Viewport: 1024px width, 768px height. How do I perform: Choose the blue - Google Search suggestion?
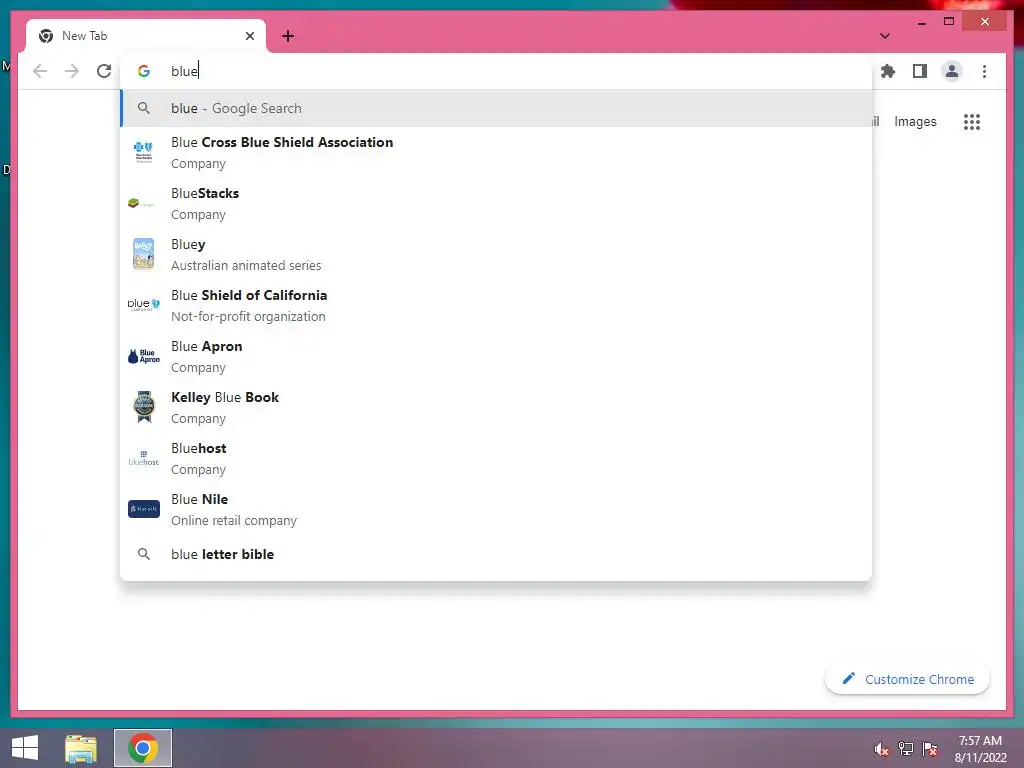point(496,108)
